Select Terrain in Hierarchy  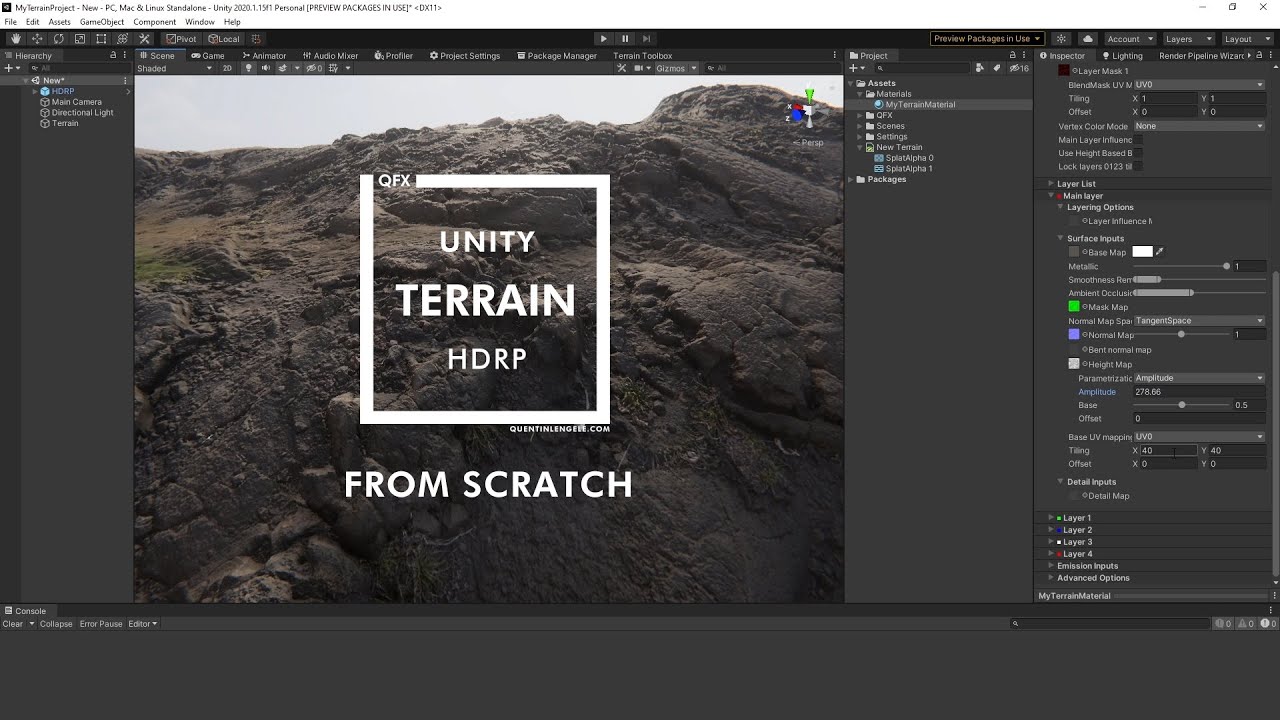[x=65, y=123]
